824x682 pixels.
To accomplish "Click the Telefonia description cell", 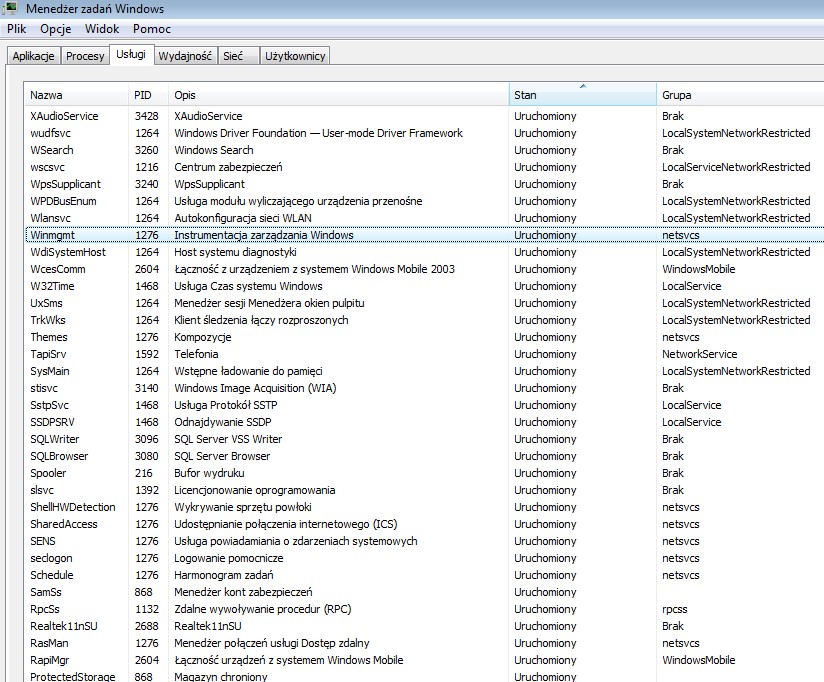I will 196,354.
